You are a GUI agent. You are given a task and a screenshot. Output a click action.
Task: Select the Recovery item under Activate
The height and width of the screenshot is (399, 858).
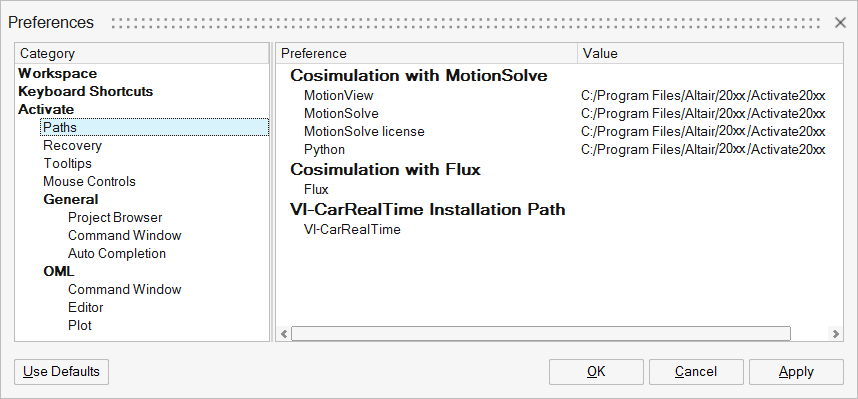[72, 146]
